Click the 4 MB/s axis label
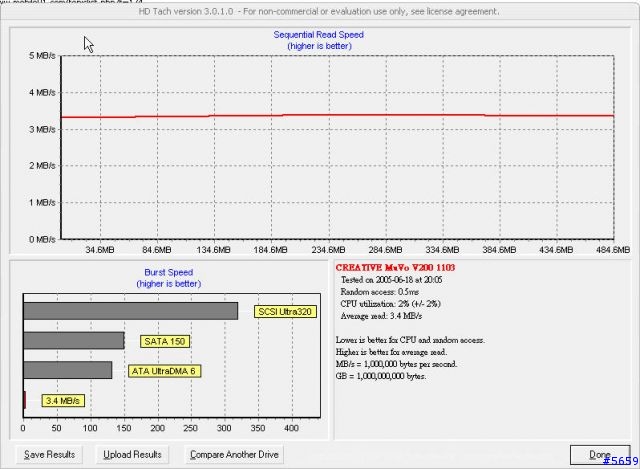The width and height of the screenshot is (640, 469). pyautogui.click(x=42, y=93)
